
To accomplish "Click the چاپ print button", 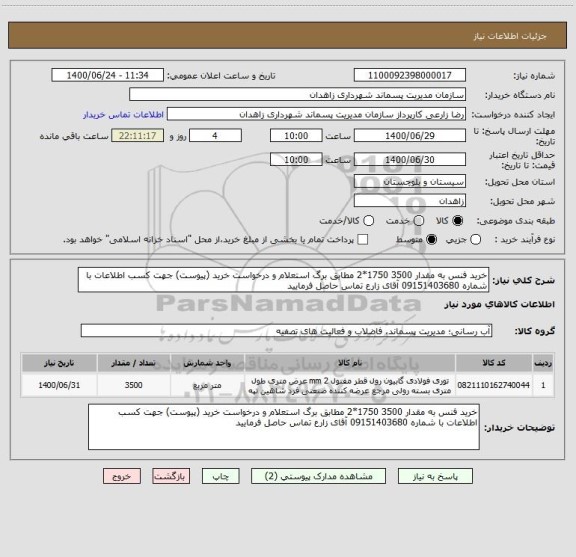I will point(220,476).
